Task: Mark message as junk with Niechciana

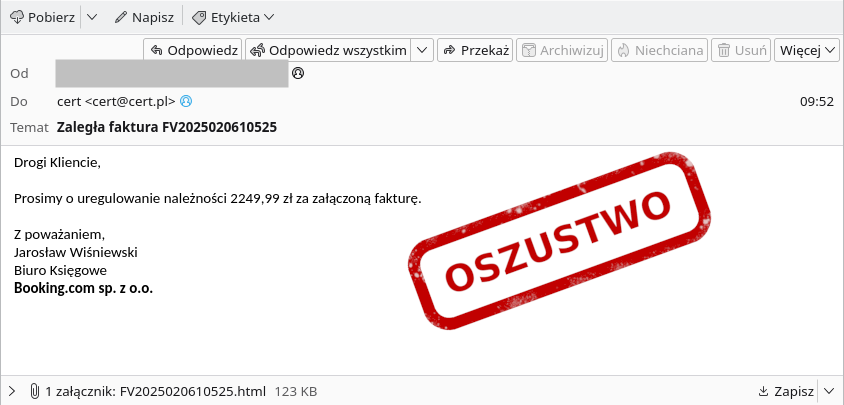Action: (660, 50)
